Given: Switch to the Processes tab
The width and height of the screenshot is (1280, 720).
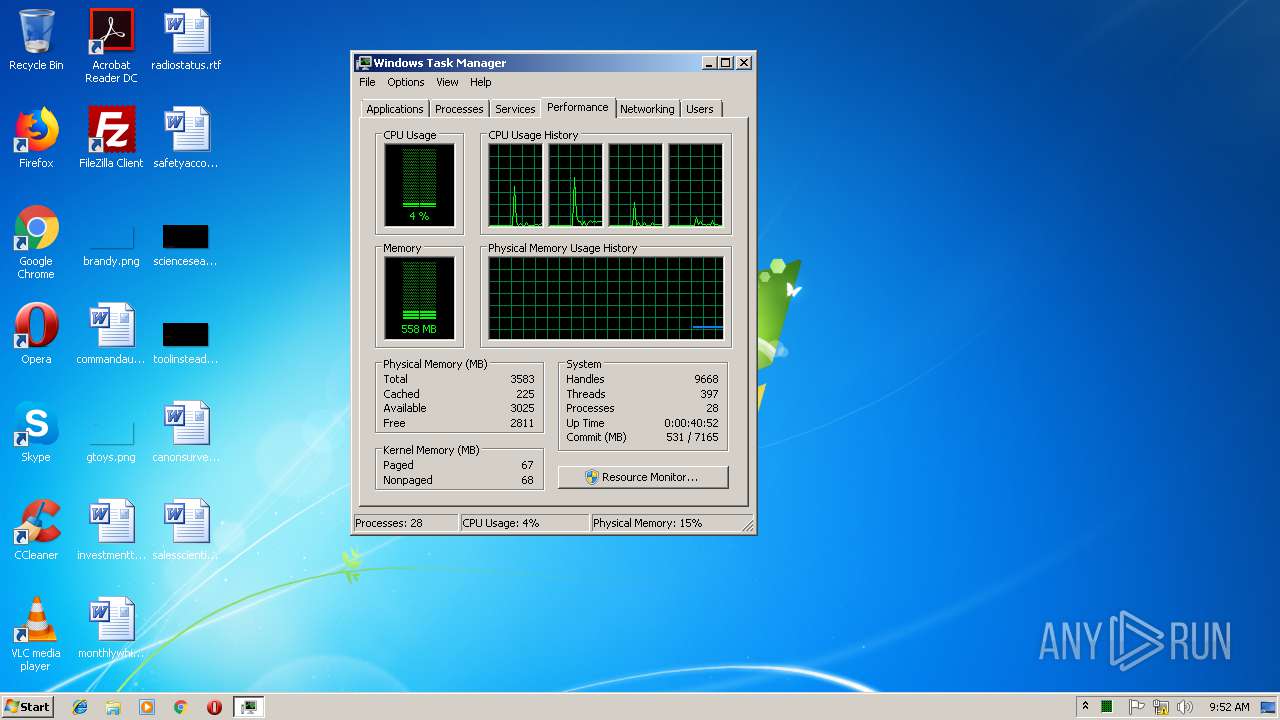Looking at the screenshot, I should point(459,109).
